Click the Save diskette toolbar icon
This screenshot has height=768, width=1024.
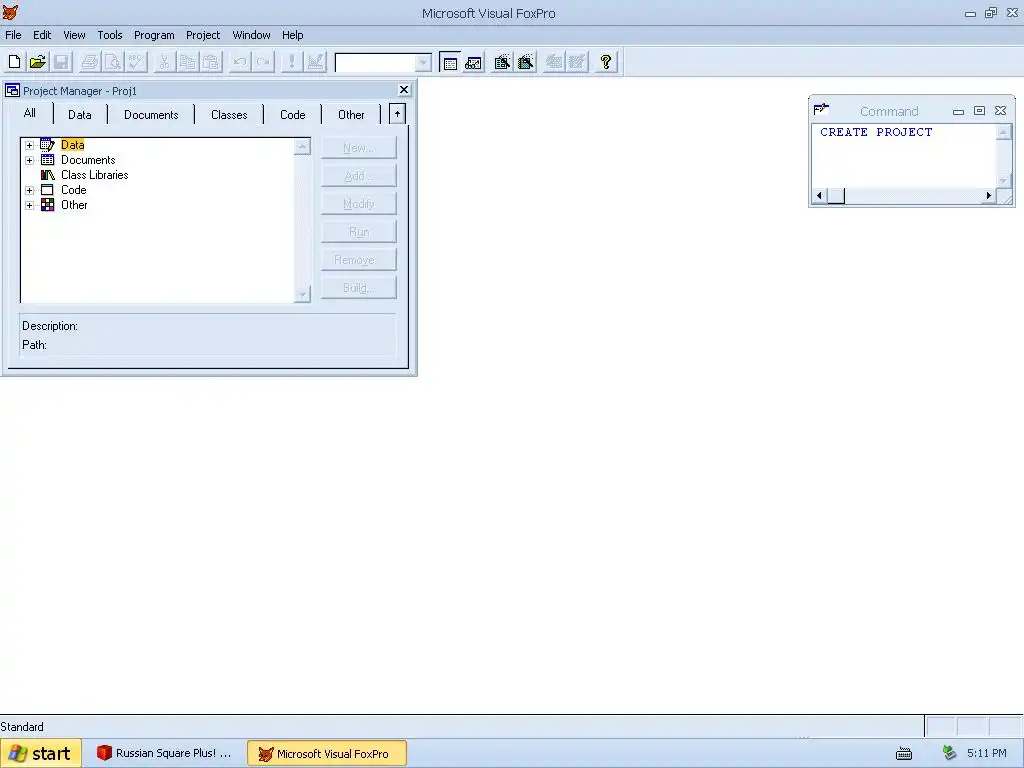click(61, 62)
